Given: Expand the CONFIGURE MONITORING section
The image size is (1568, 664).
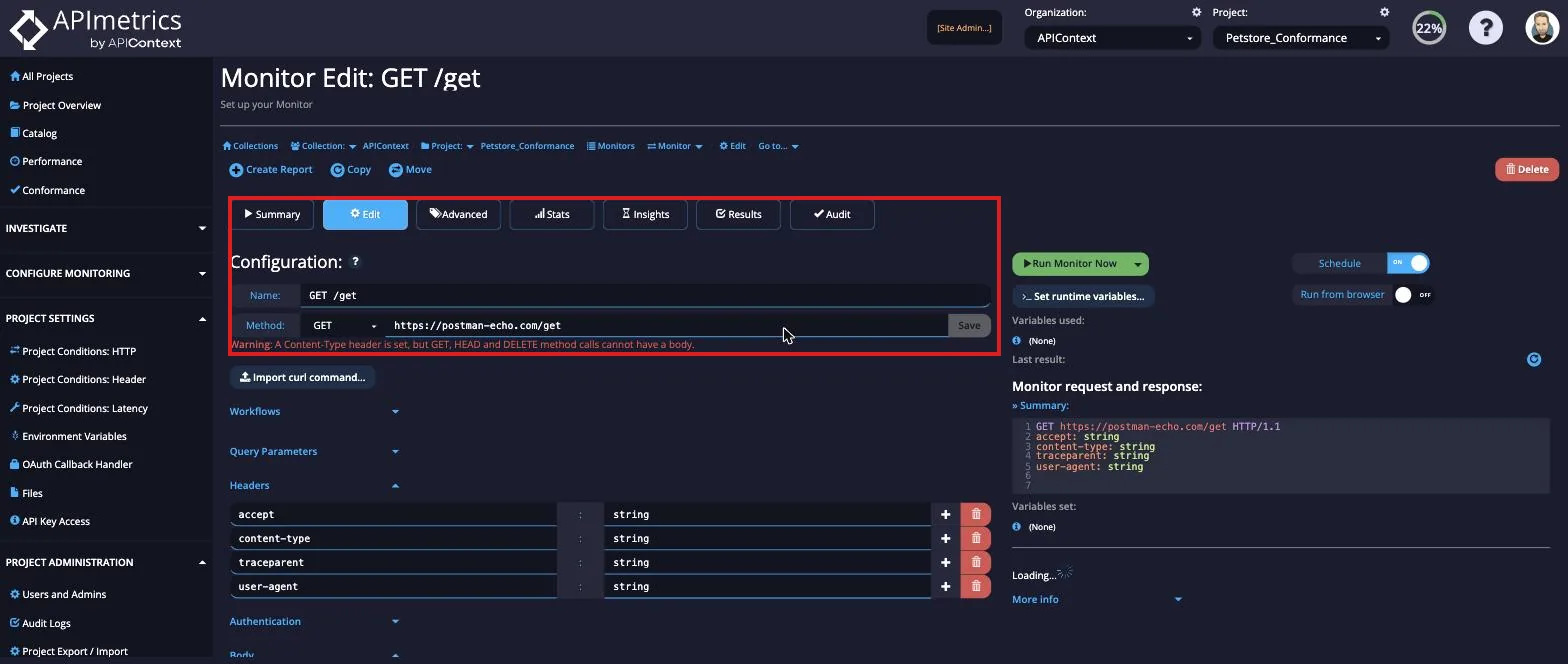Looking at the screenshot, I should (x=105, y=273).
